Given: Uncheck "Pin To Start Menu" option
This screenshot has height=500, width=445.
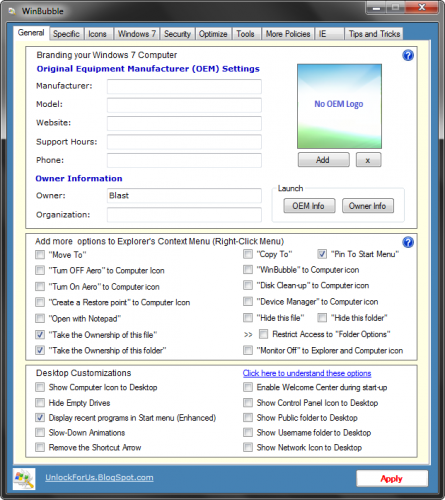Looking at the screenshot, I should pos(322,254).
